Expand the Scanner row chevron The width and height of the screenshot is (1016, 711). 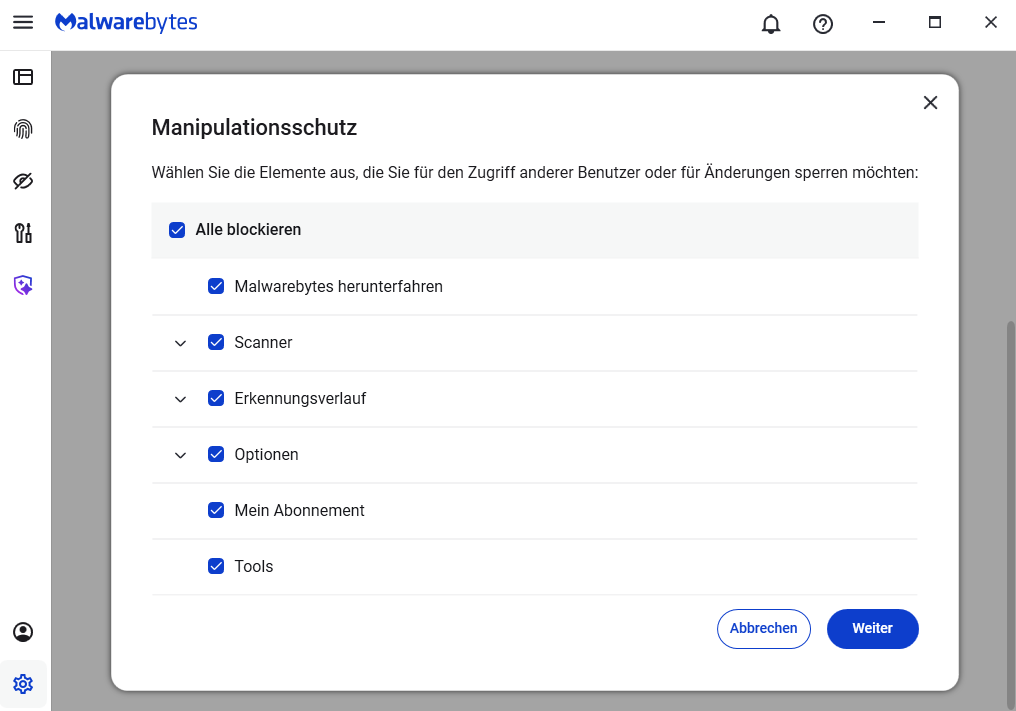pyautogui.click(x=180, y=343)
